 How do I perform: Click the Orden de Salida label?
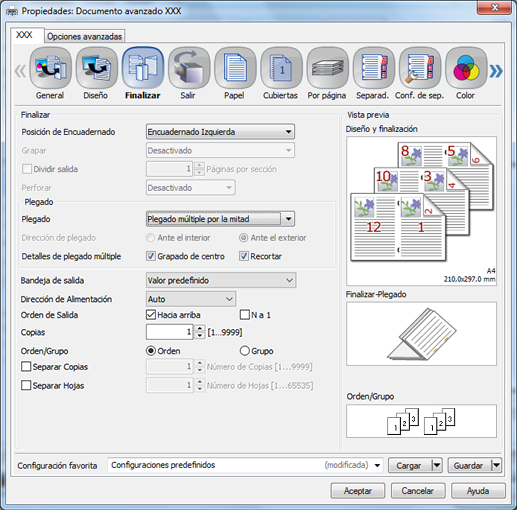coord(49,315)
